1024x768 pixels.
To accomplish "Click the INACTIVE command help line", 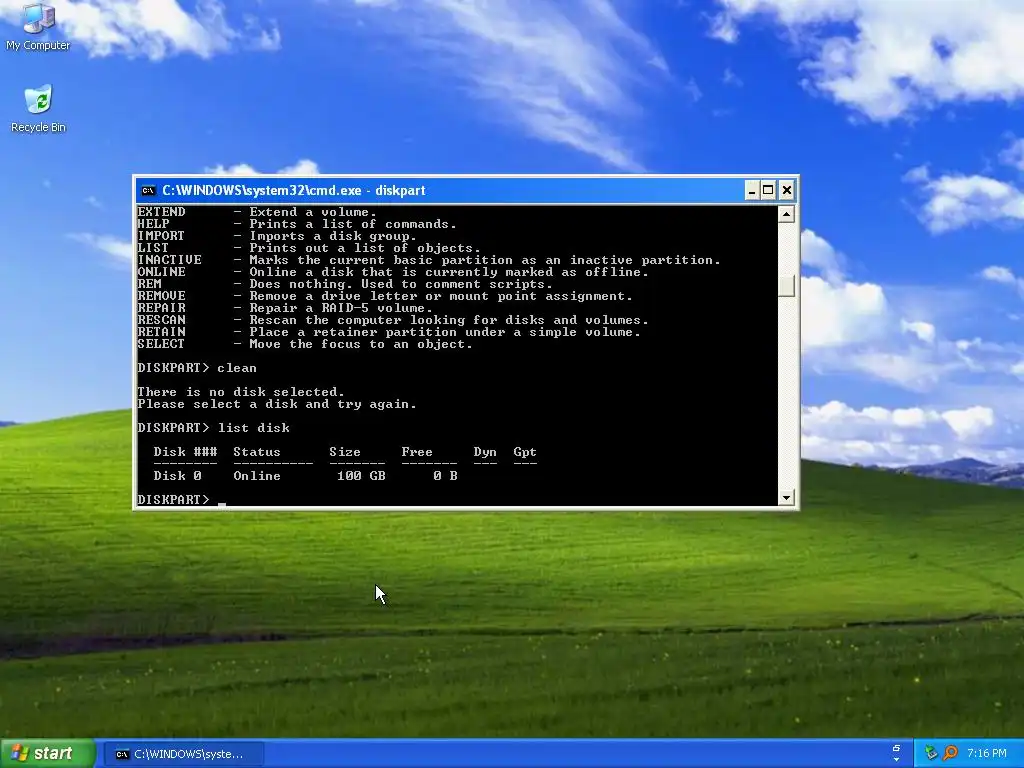I will [x=429, y=260].
